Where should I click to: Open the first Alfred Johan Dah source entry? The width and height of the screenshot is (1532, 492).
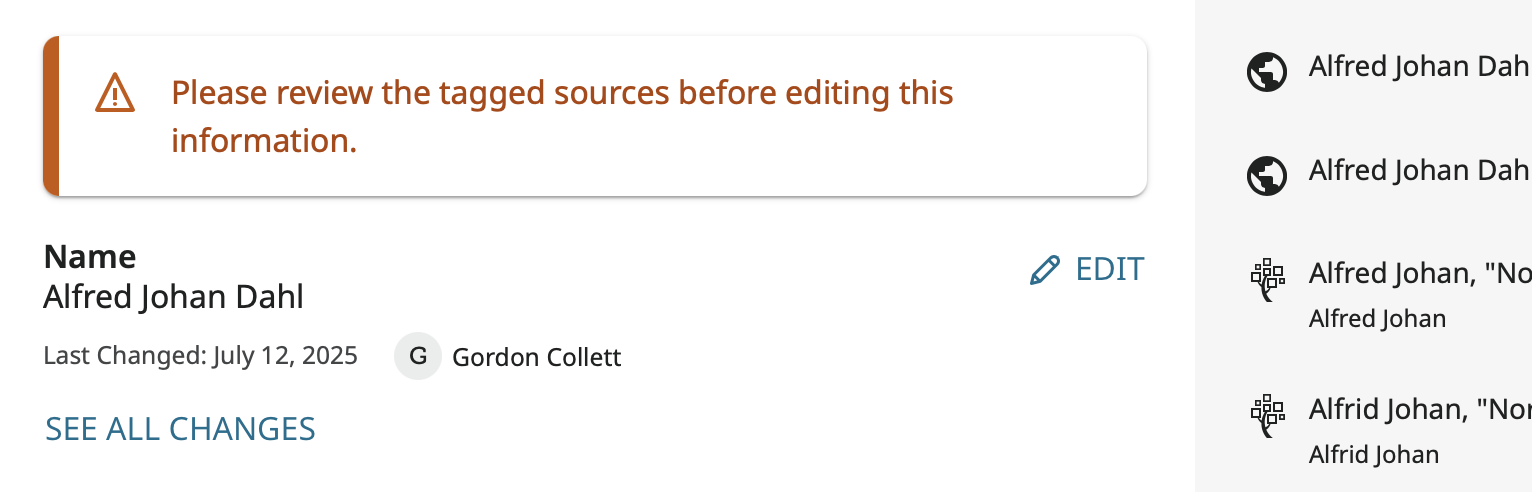tap(1418, 67)
